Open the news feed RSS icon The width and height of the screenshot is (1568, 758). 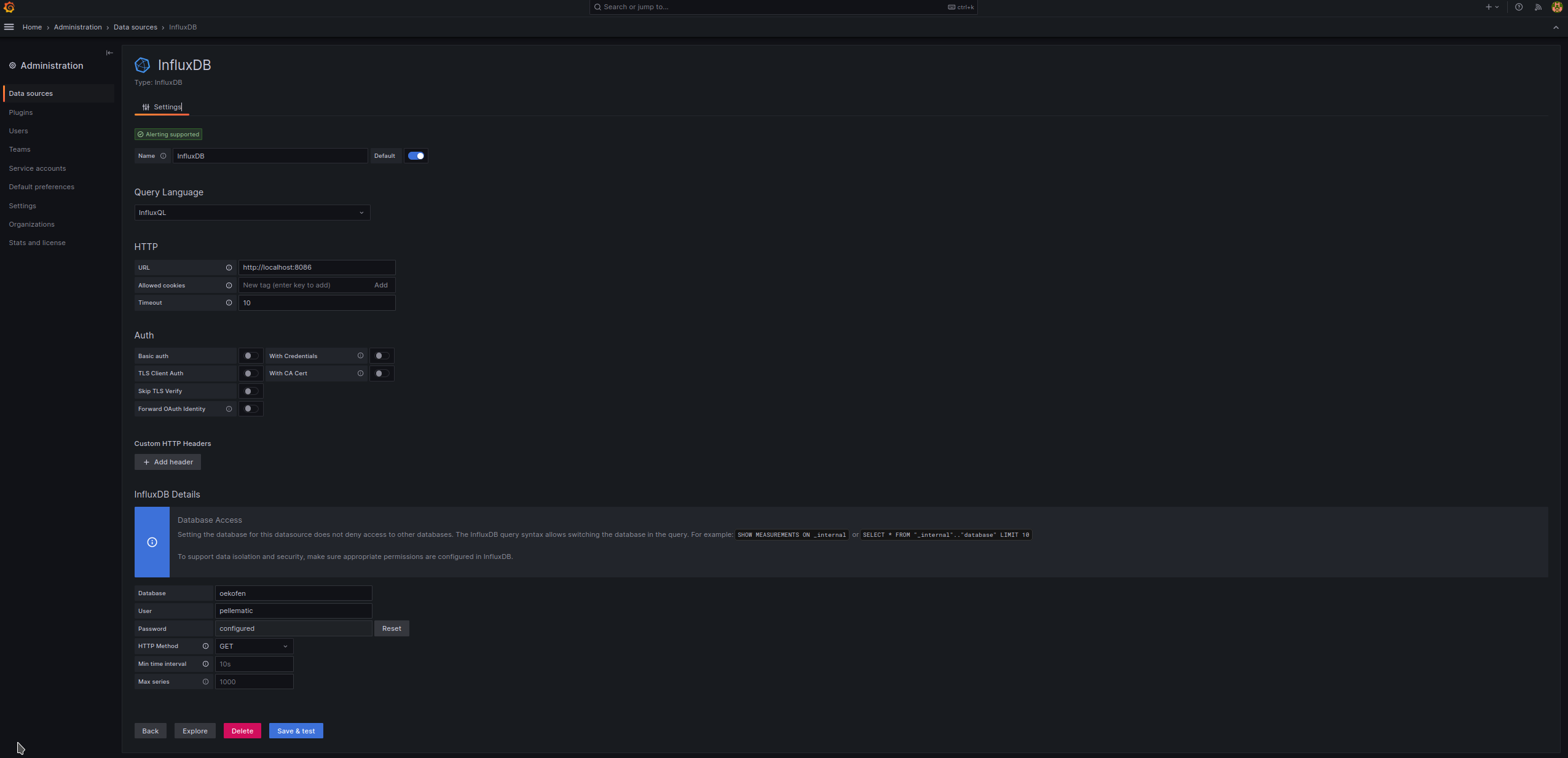pyautogui.click(x=1537, y=7)
